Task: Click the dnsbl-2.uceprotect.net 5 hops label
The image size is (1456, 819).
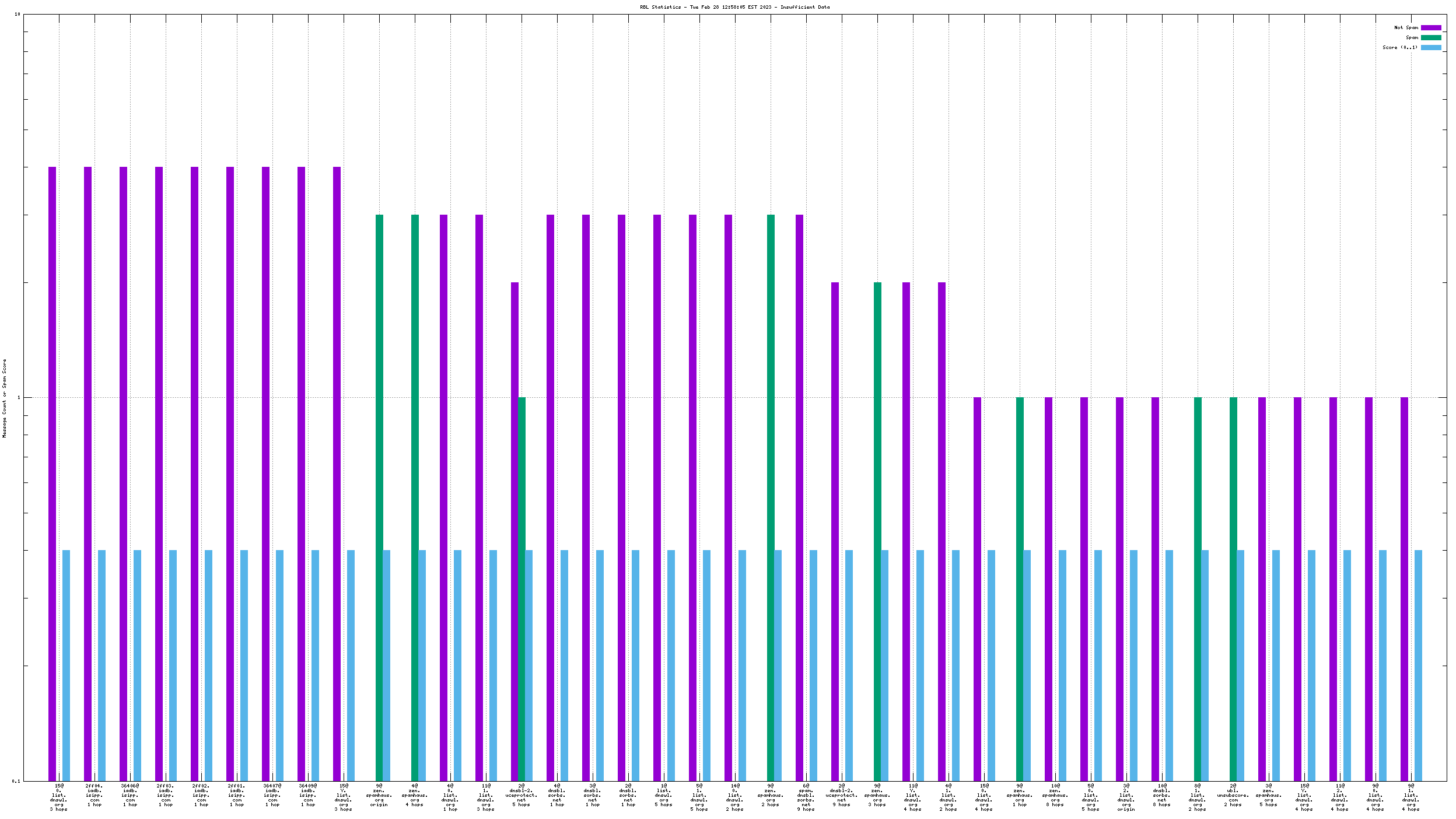Action: click(x=521, y=795)
